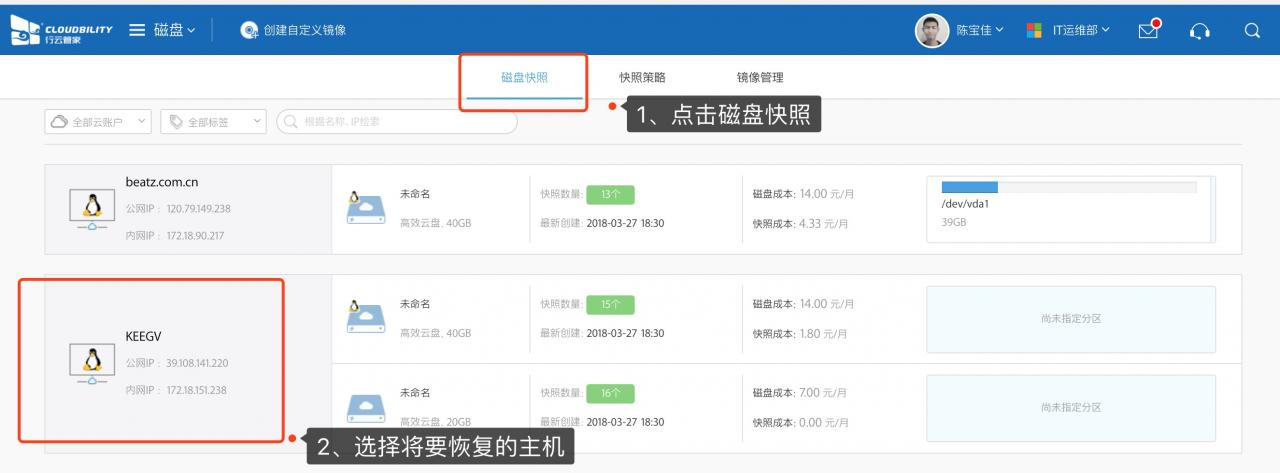Open the hamburger menu icon

[137, 31]
